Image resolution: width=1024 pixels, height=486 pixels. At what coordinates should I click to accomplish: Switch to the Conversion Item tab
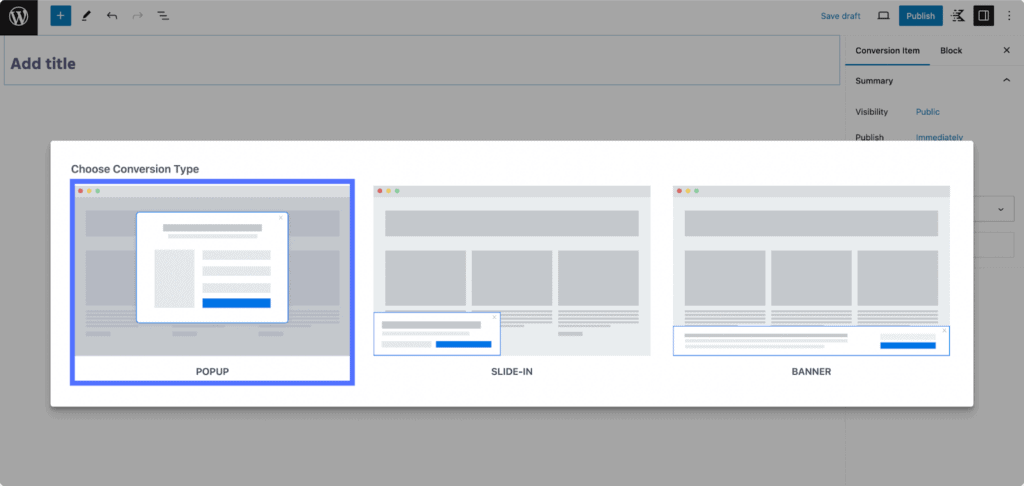pyautogui.click(x=887, y=50)
